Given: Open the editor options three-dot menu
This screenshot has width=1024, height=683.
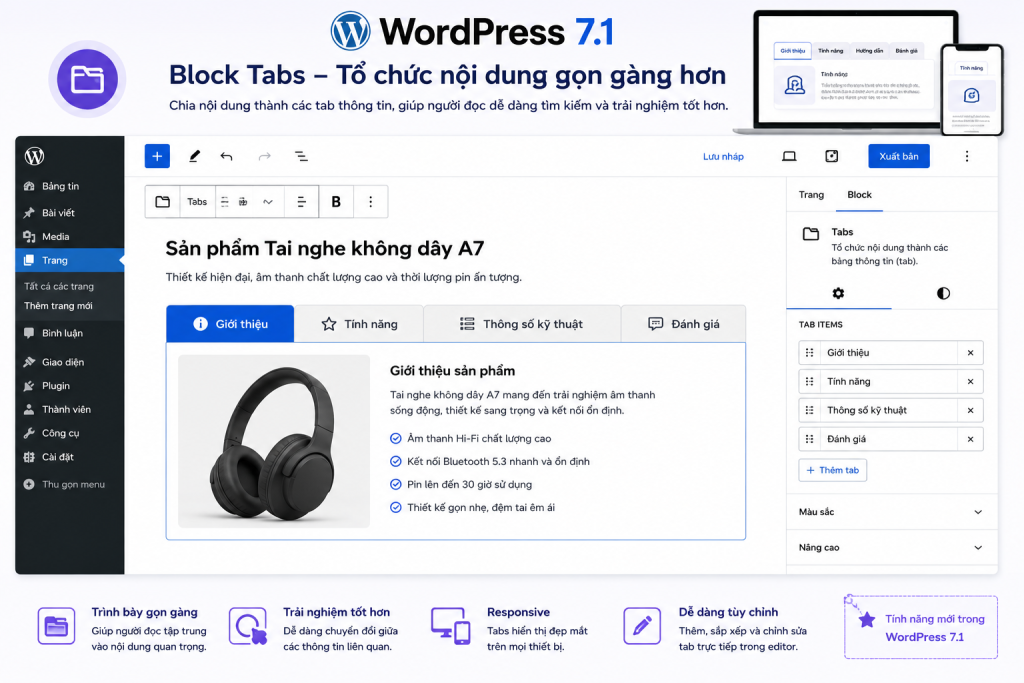Looking at the screenshot, I should click(x=967, y=156).
